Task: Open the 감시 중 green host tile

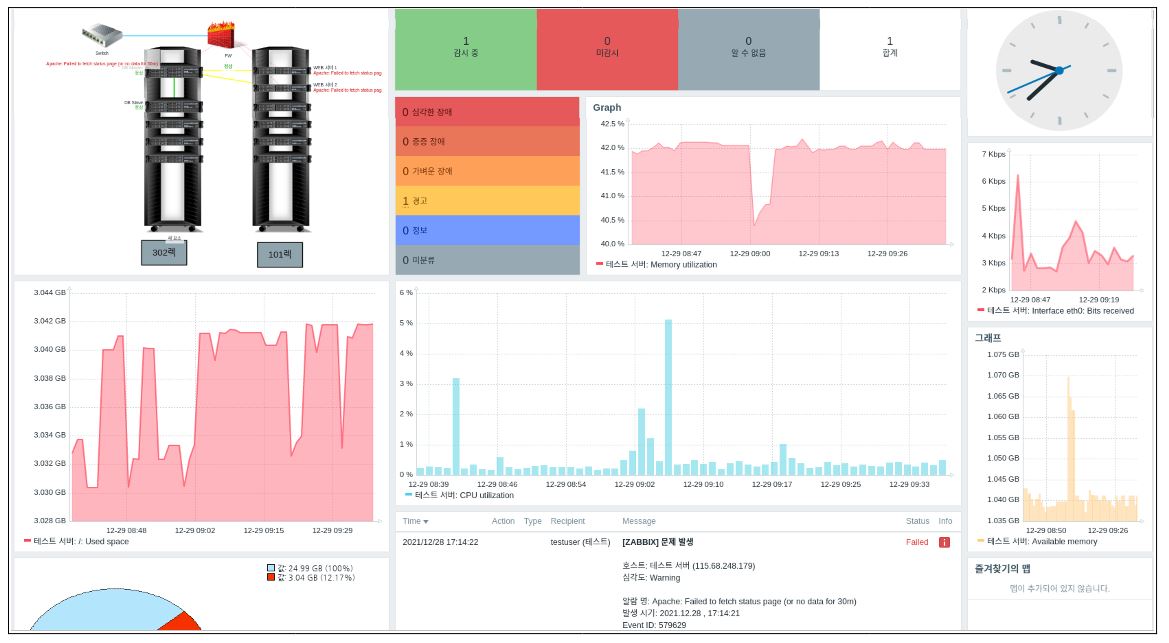Action: [x=466, y=50]
